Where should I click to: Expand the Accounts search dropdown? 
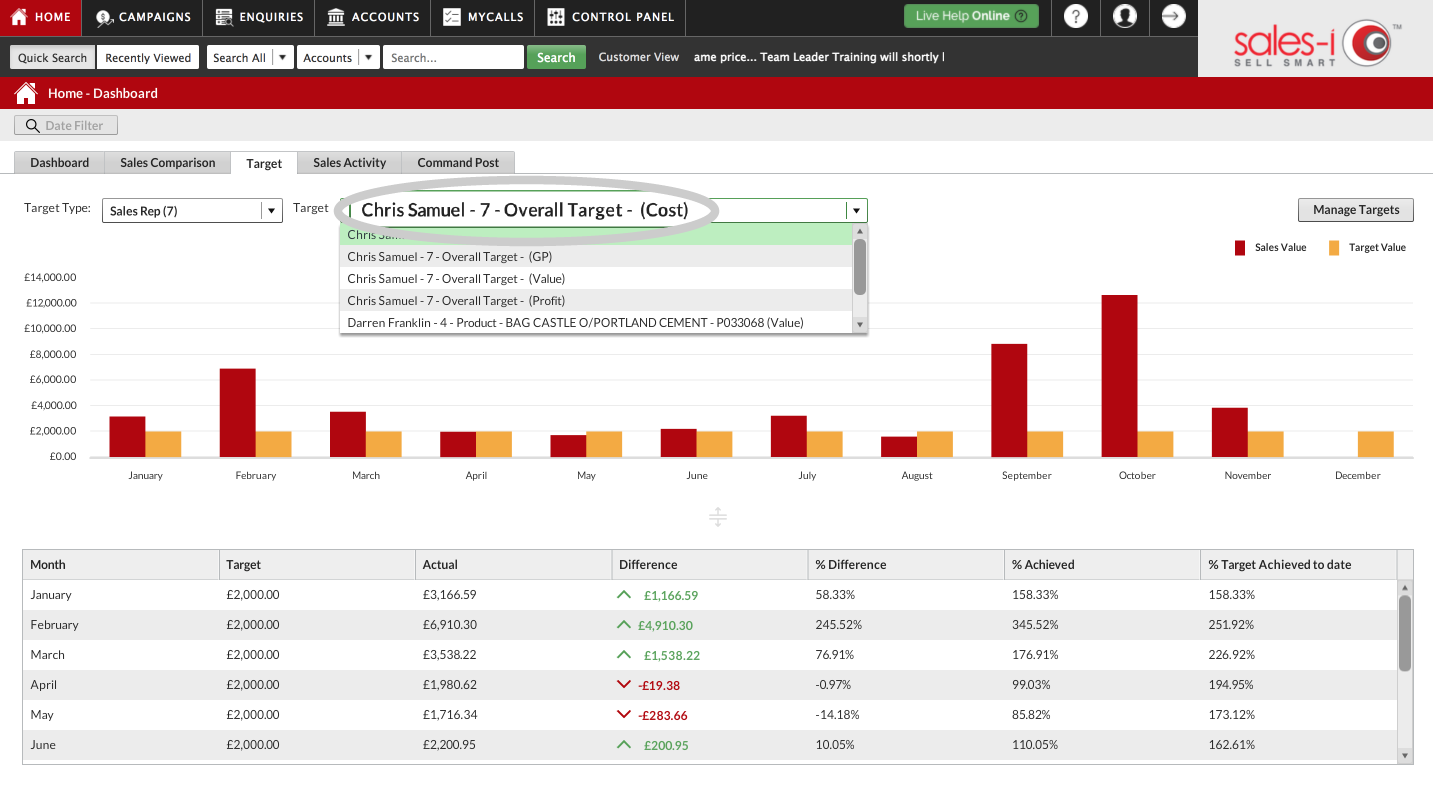pyautogui.click(x=339, y=57)
